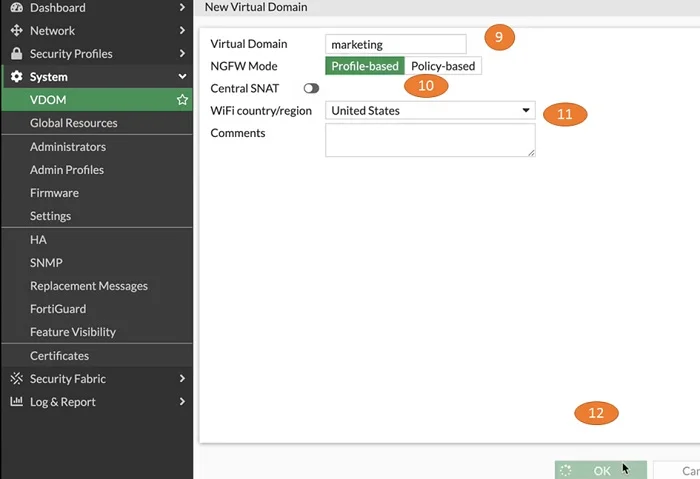Screen dimensions: 700x479
Task: Collapse the System menu chevron
Action: pyautogui.click(x=182, y=76)
